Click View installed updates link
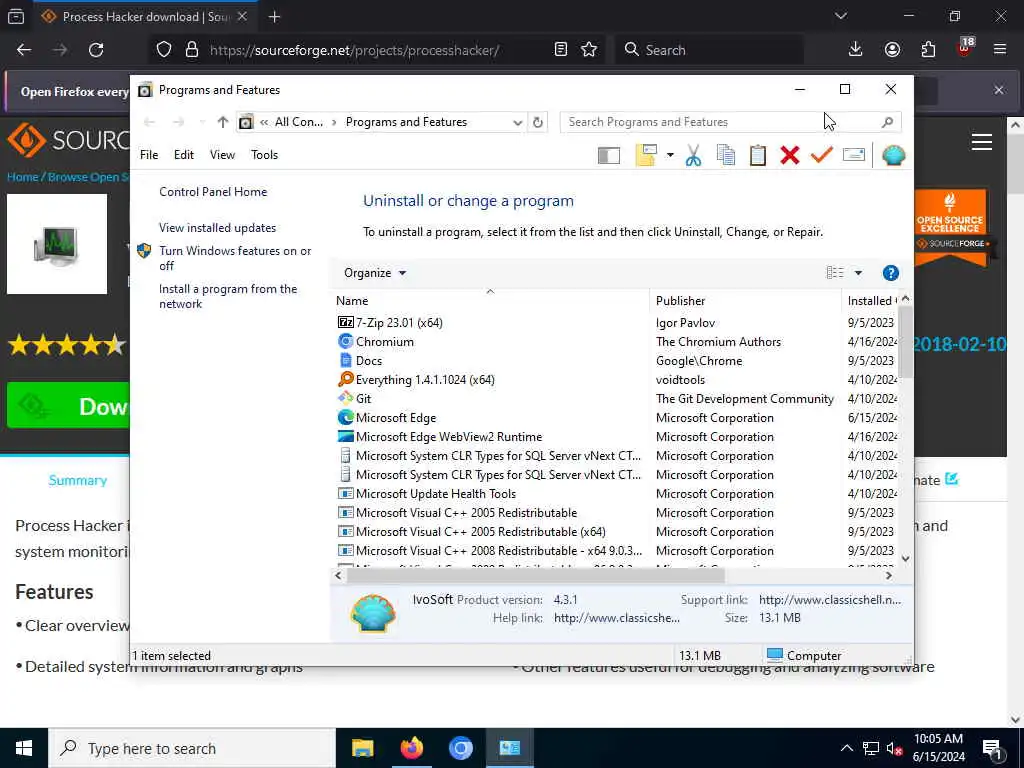 pyautogui.click(x=217, y=228)
